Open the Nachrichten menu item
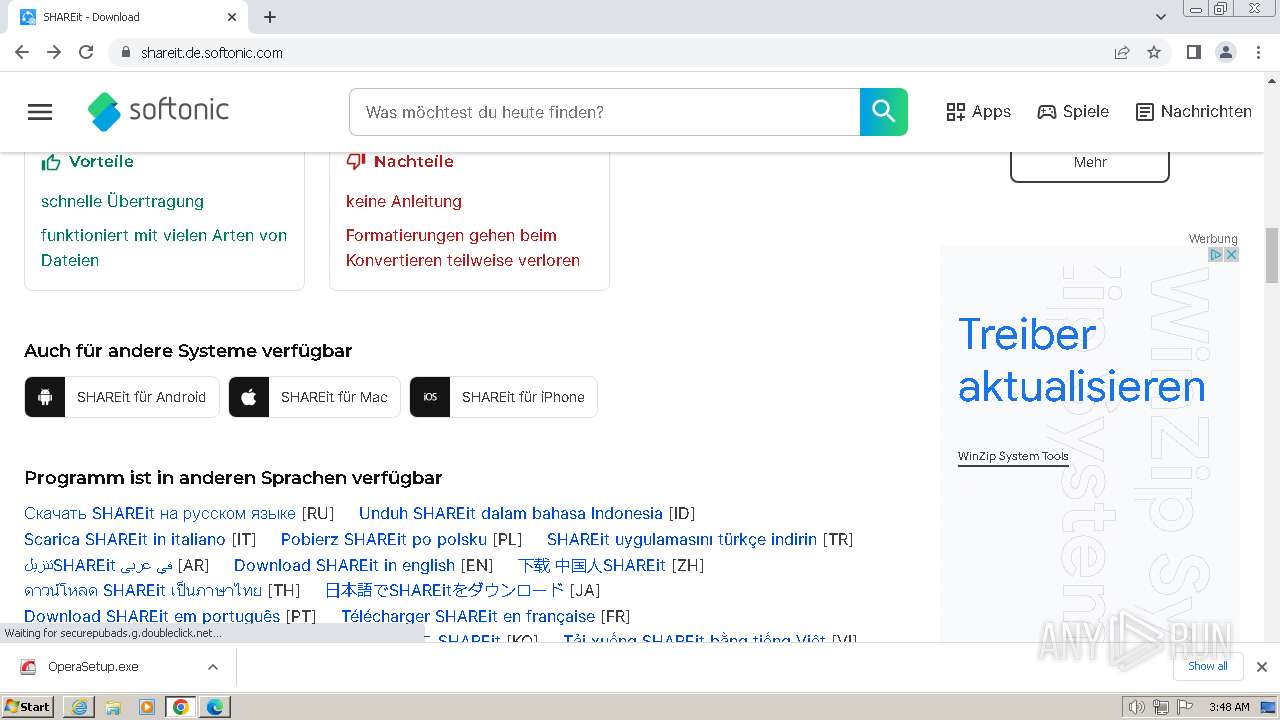Viewport: 1280px width, 720px height. (x=1194, y=112)
